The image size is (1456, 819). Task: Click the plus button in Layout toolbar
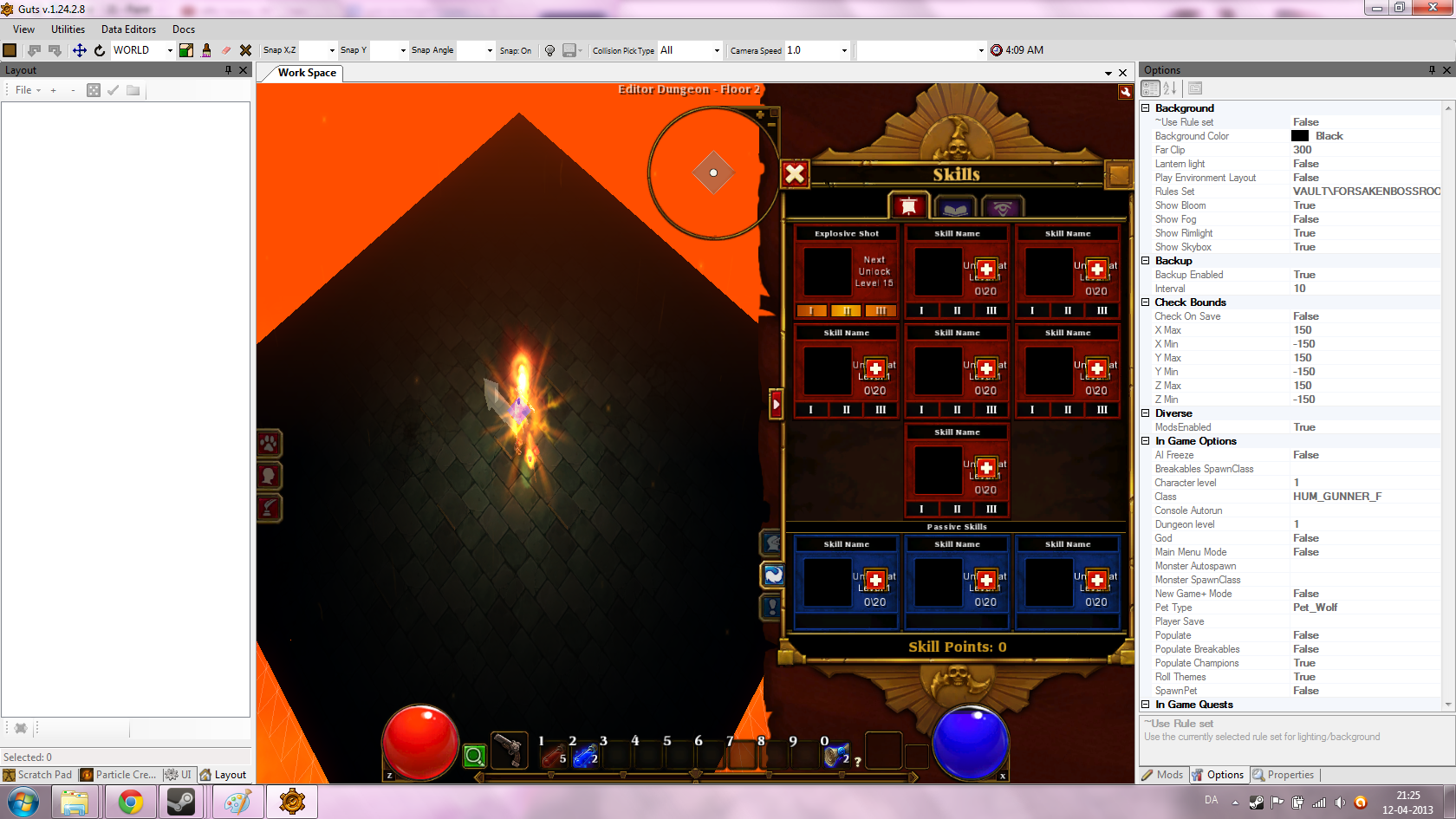click(54, 90)
